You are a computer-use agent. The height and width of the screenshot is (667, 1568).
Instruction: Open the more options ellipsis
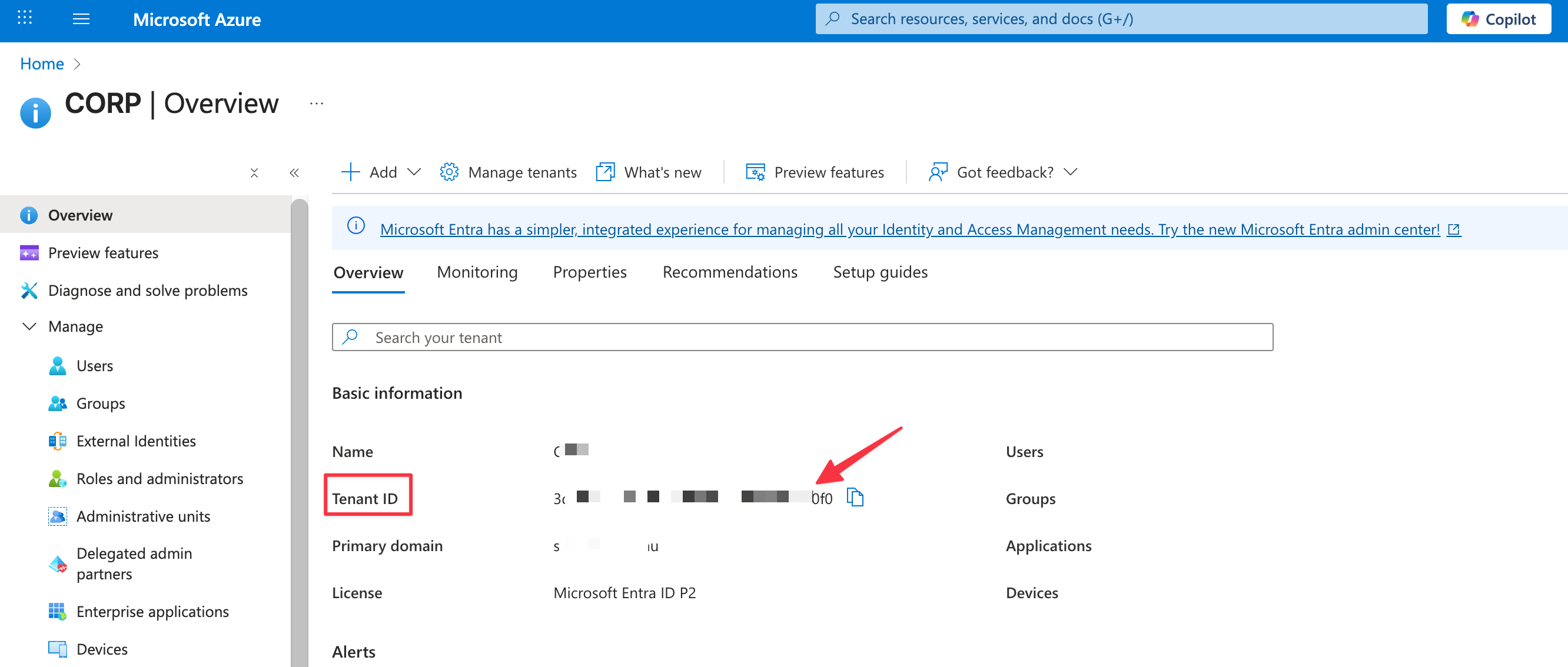pos(317,104)
